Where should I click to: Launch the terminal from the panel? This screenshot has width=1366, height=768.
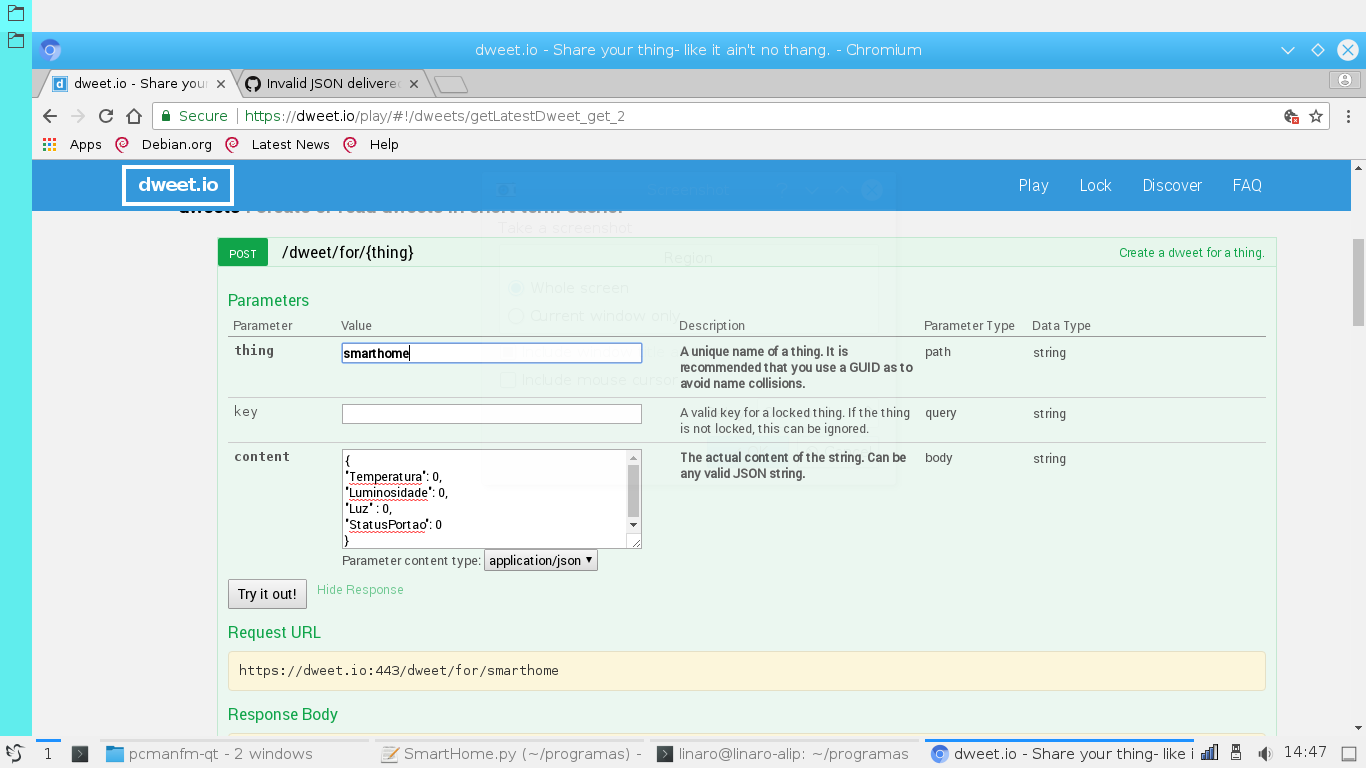pyautogui.click(x=80, y=754)
